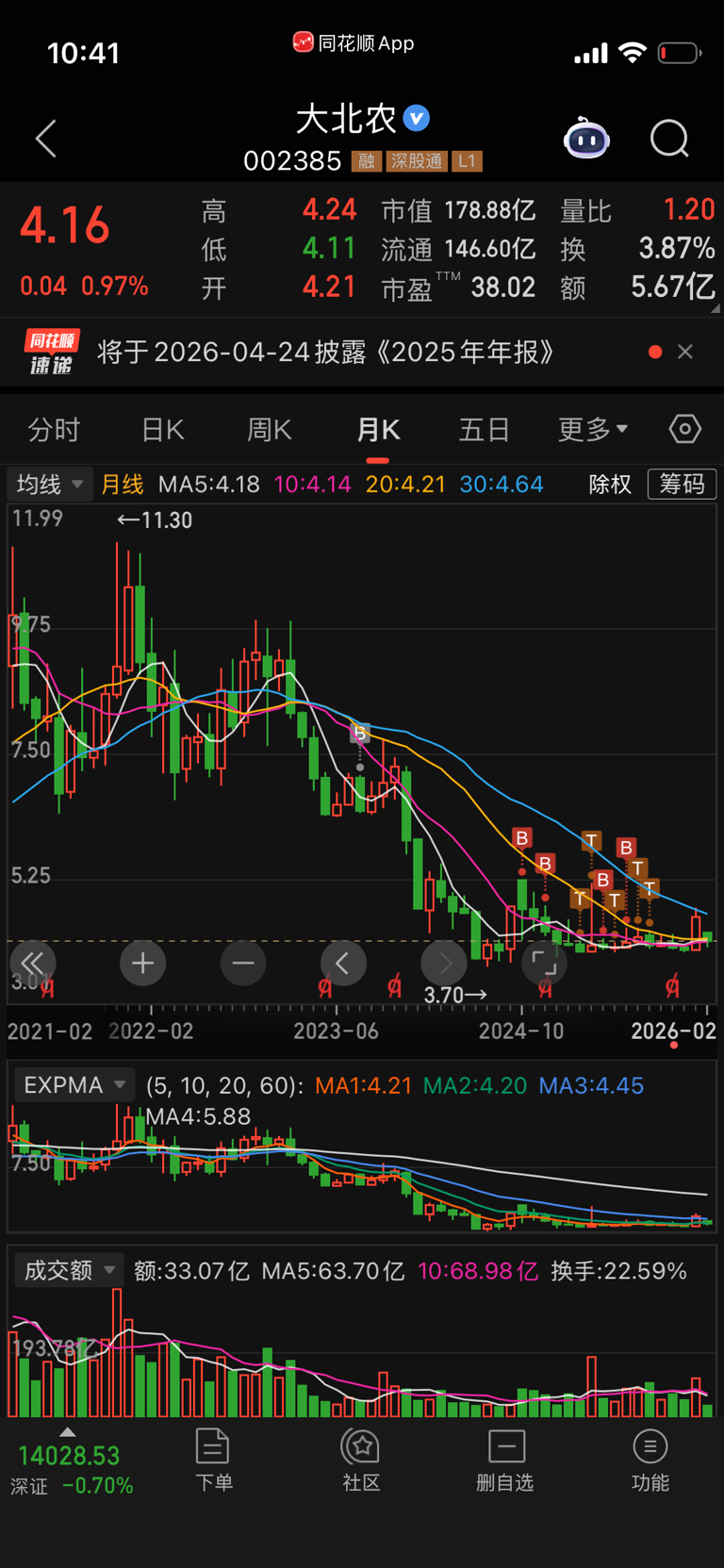Tap the 市值 178.88亿 value
The image size is (724, 1568).
(489, 210)
